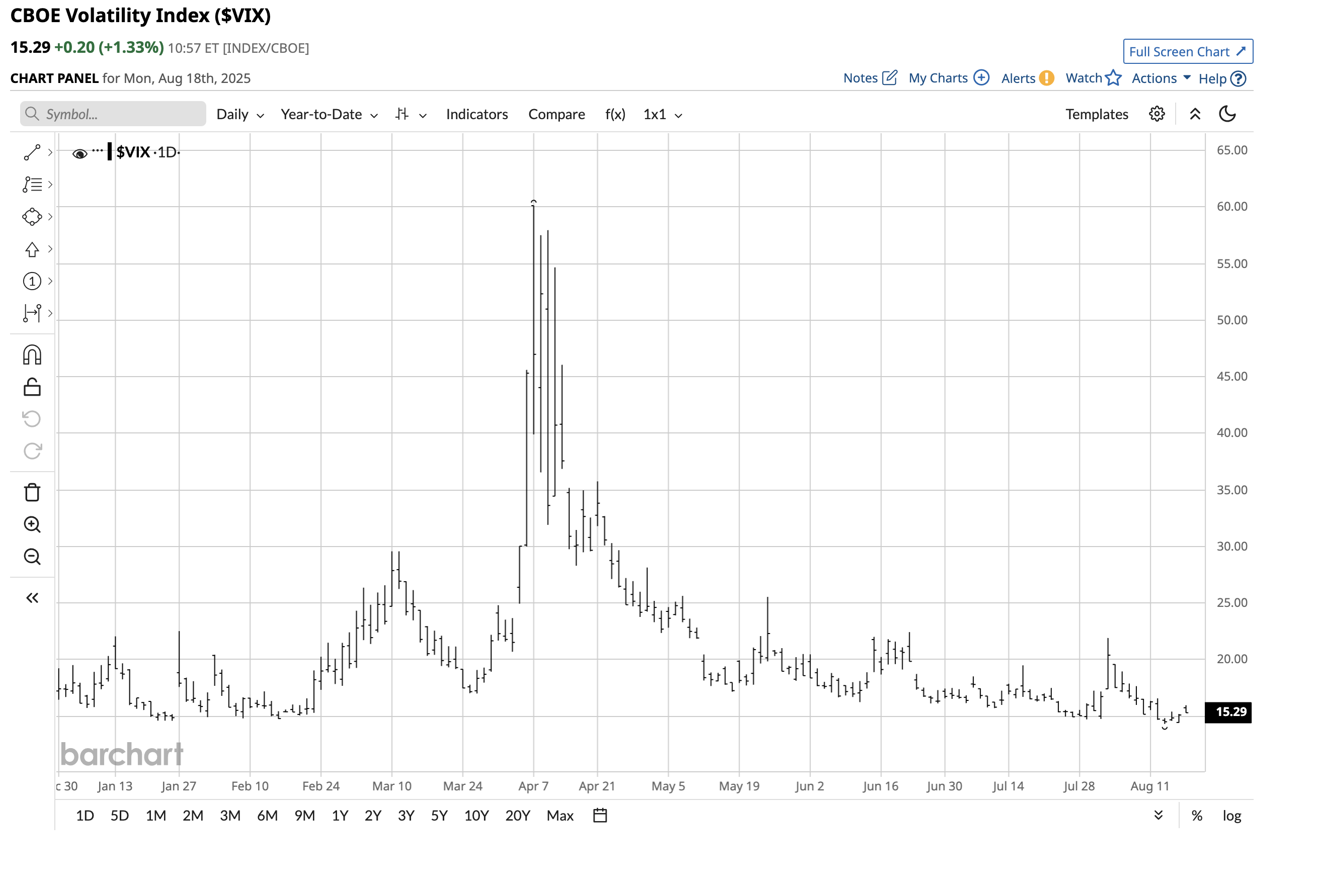Expand the trend line tool submenu arrow
Screen dimensions: 1317x896
click(x=50, y=152)
